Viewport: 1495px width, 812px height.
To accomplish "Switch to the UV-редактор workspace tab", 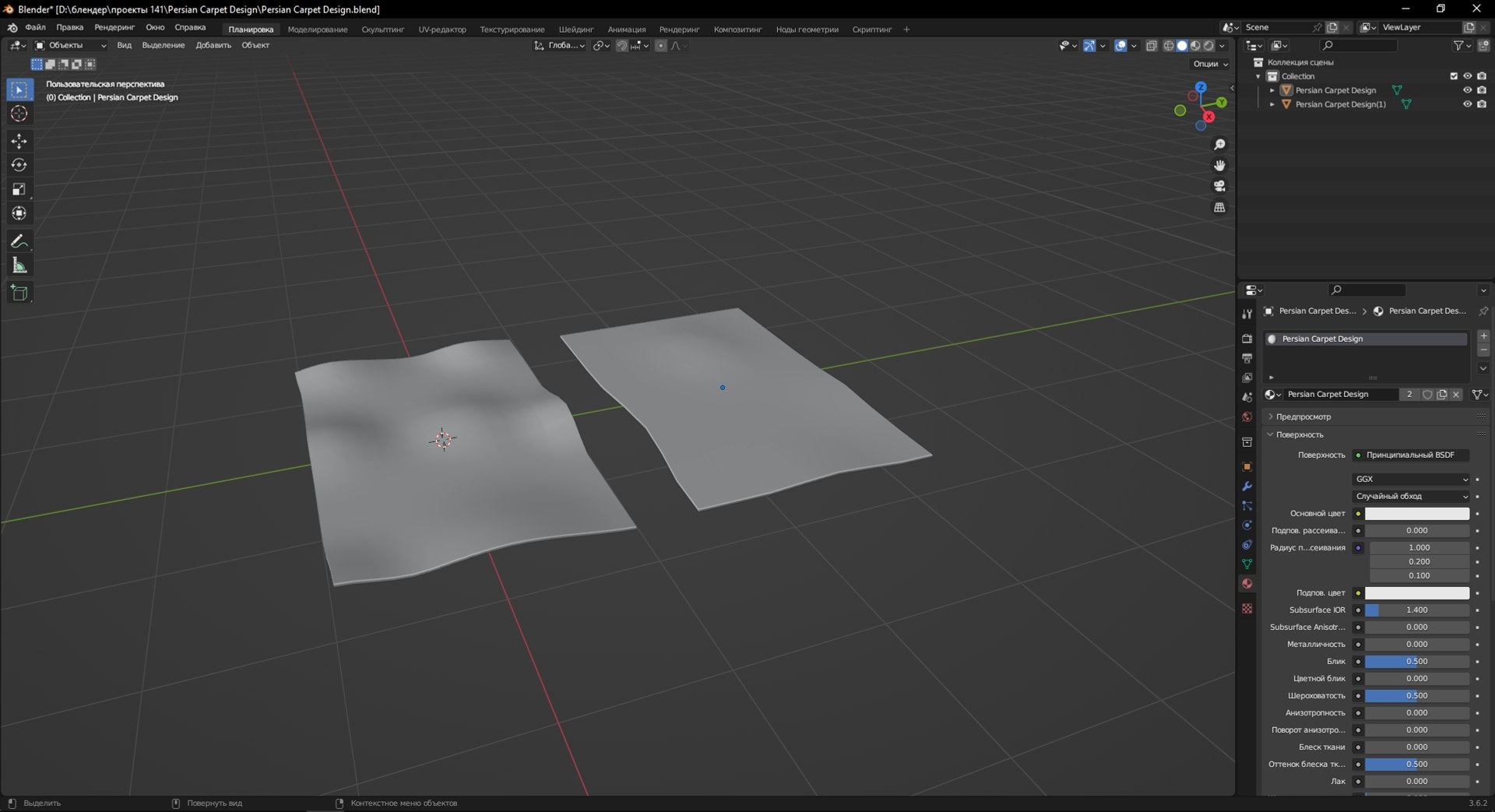I will [x=442, y=30].
